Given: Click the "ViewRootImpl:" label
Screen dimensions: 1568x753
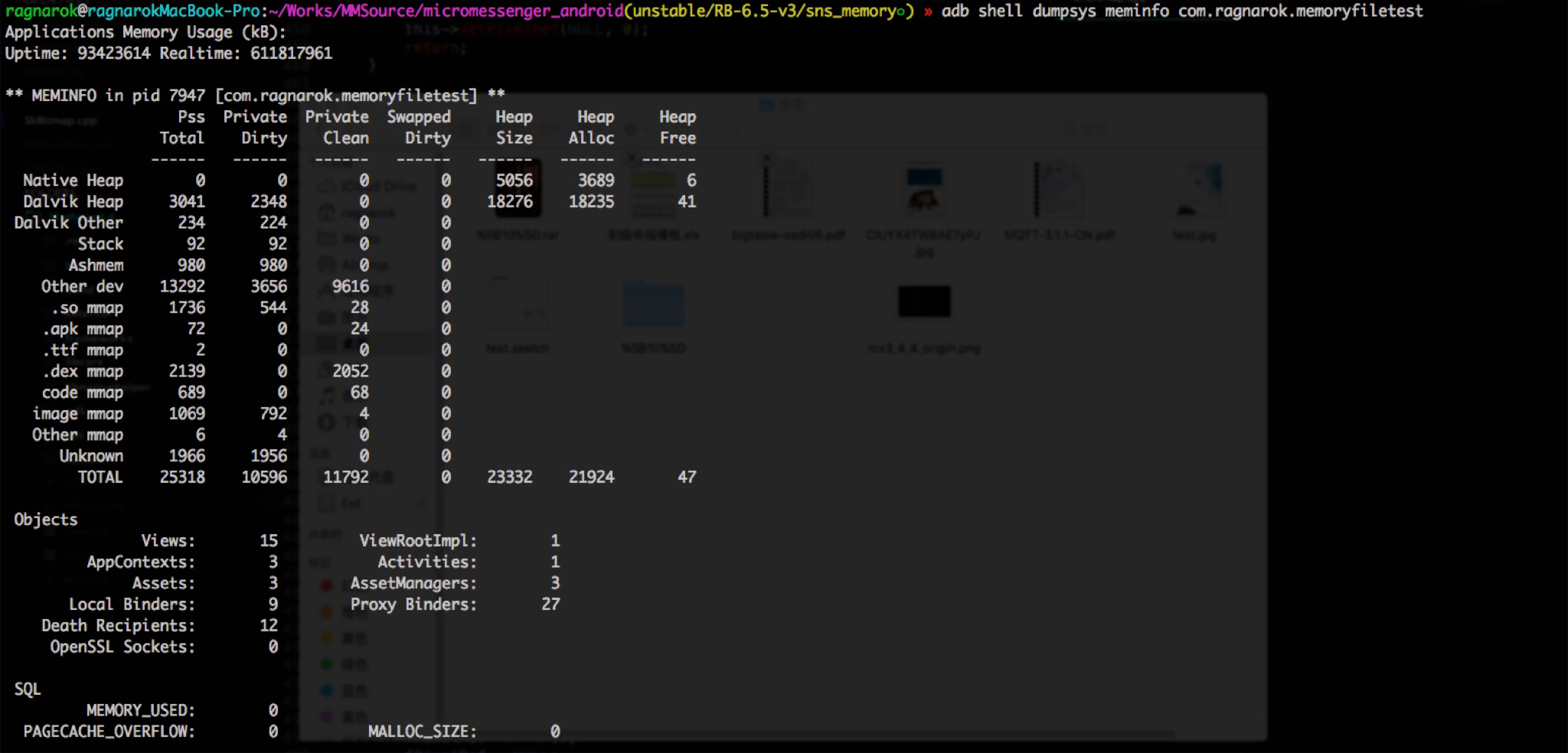Looking at the screenshot, I should 418,541.
